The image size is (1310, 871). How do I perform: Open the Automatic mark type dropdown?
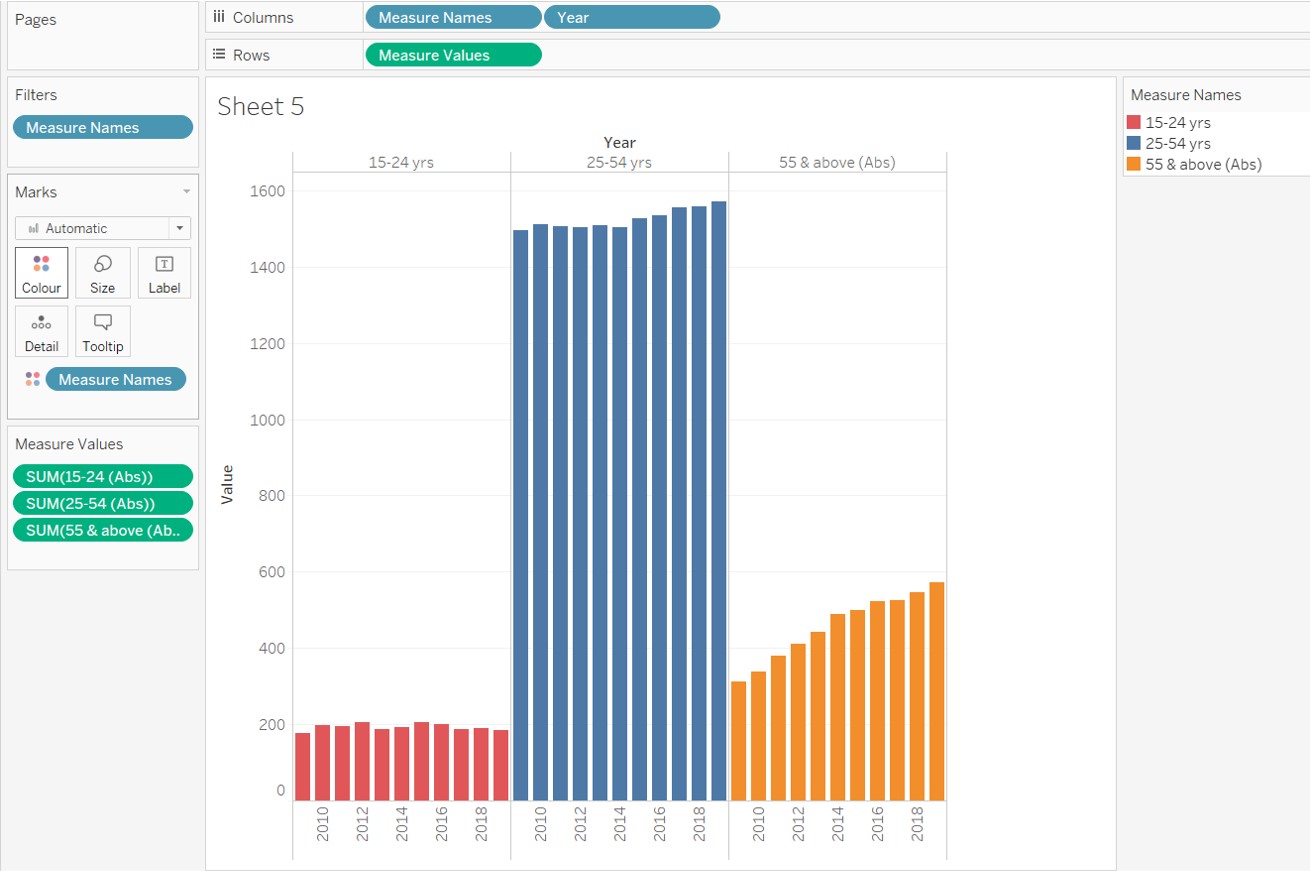179,228
